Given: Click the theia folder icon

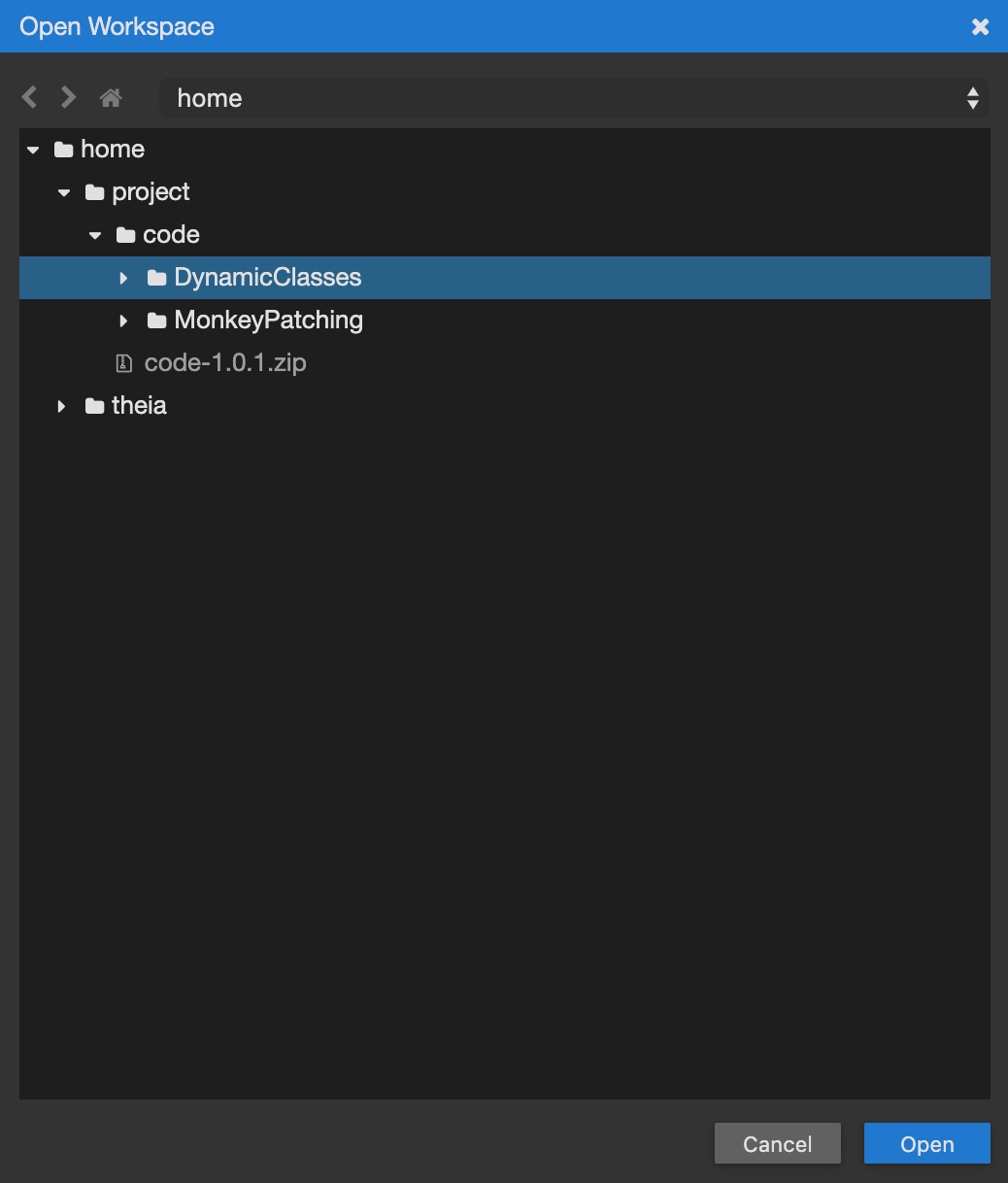Looking at the screenshot, I should point(94,406).
